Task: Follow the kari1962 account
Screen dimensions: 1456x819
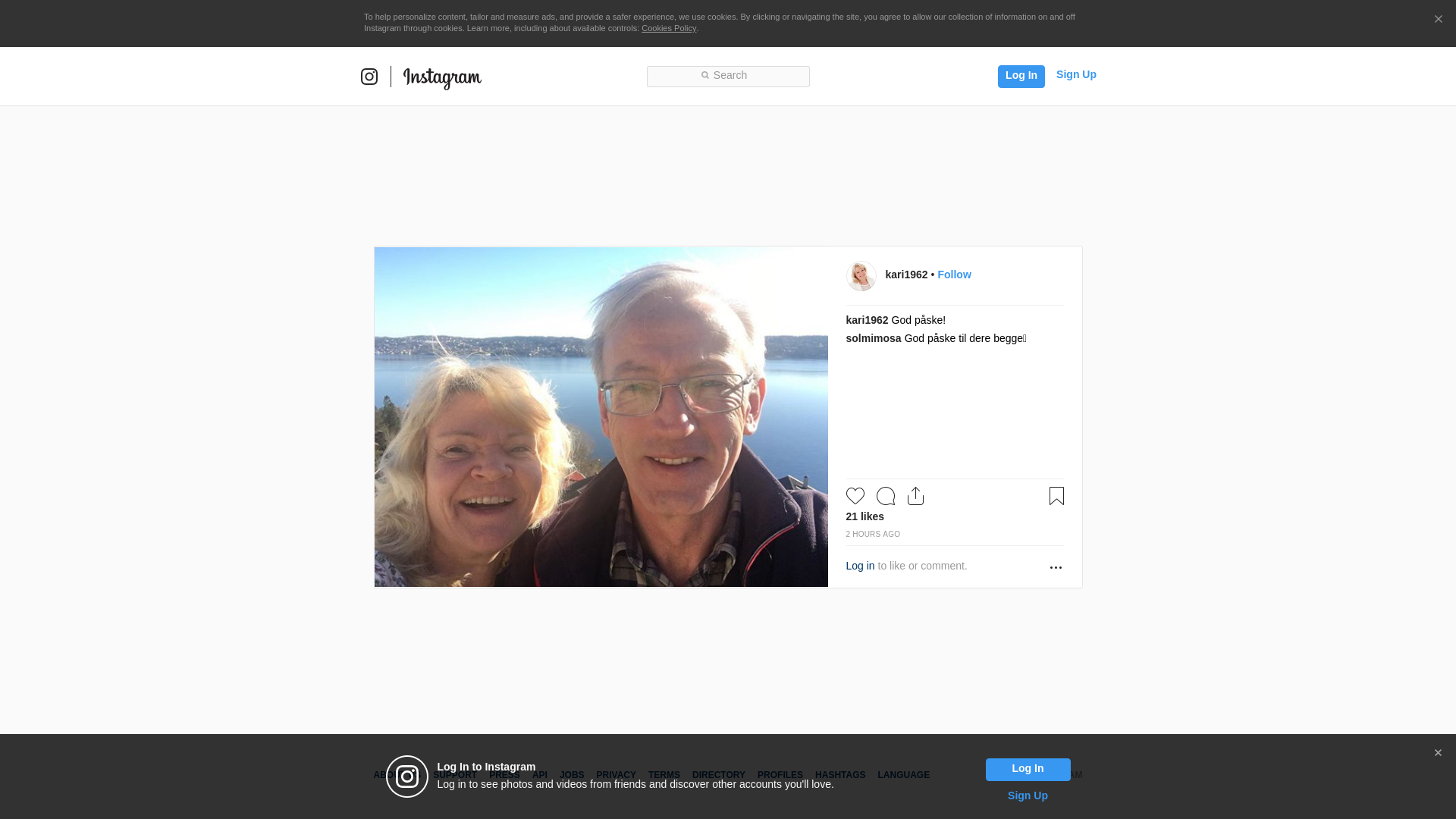Action: pyautogui.click(x=954, y=275)
